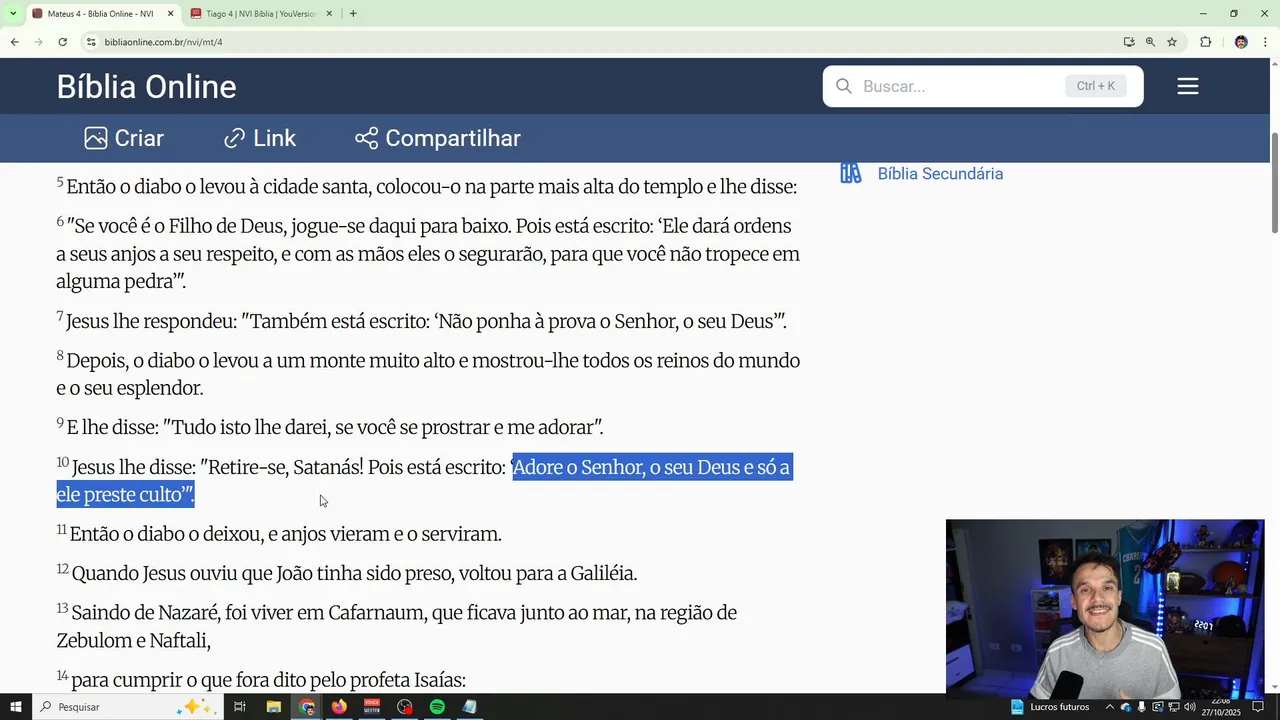1280x720 pixels.
Task: Open Voicemeeter from the taskbar
Action: pos(372,707)
